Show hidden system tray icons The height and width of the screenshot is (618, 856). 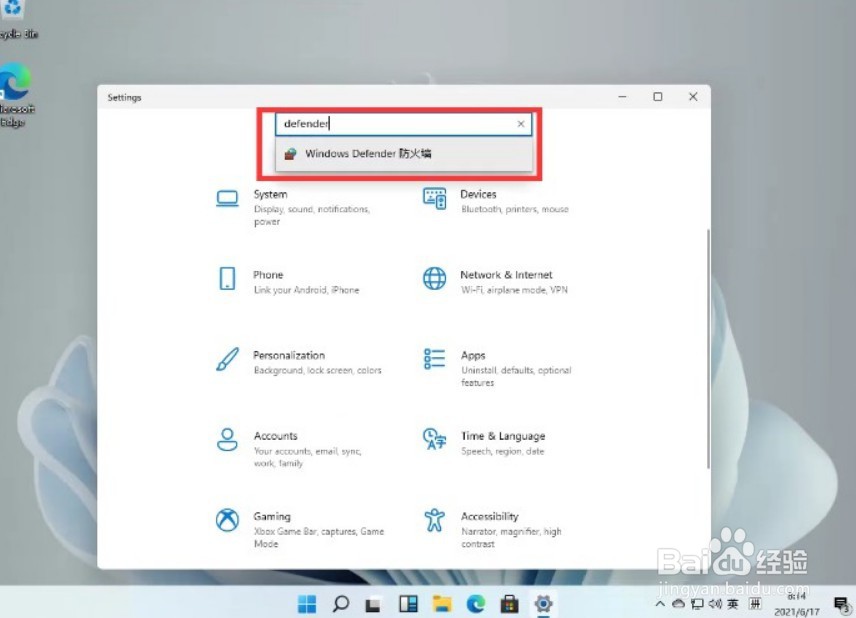pos(660,604)
